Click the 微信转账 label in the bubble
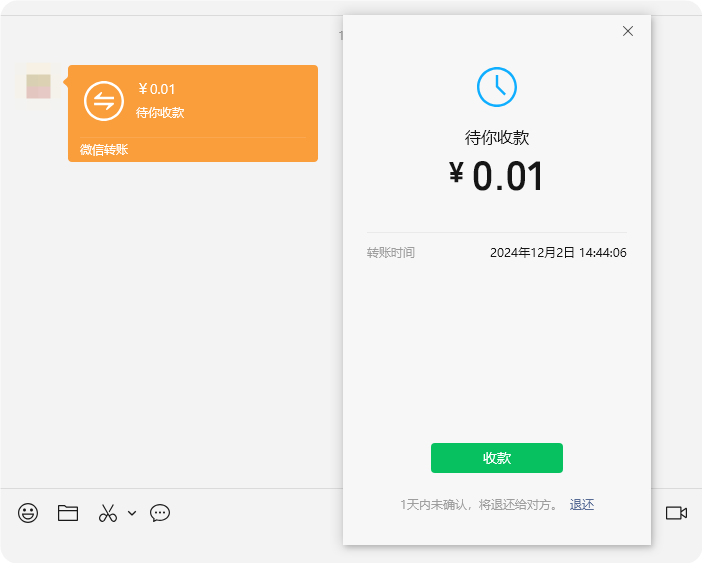 (104, 149)
